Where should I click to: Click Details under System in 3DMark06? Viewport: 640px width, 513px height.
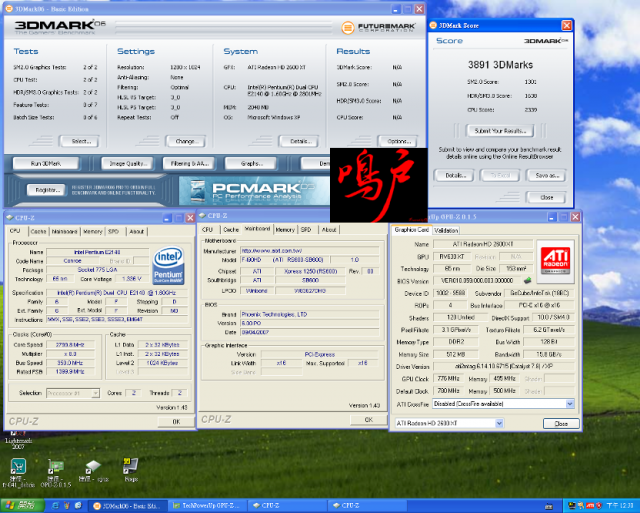(299, 141)
